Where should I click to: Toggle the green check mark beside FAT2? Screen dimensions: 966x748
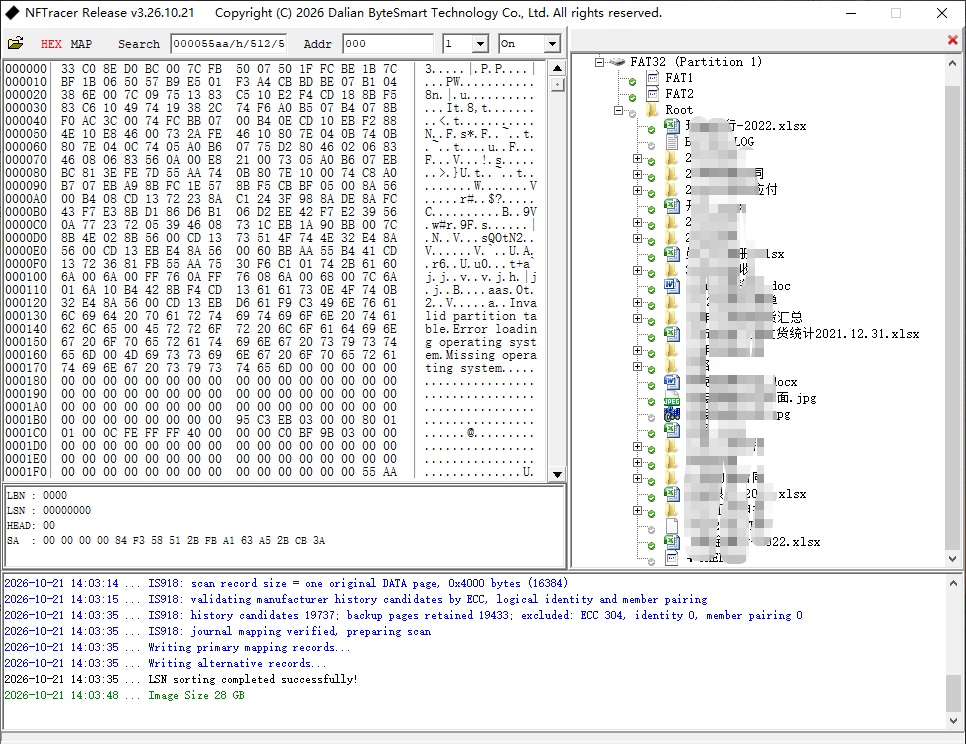pyautogui.click(x=632, y=98)
